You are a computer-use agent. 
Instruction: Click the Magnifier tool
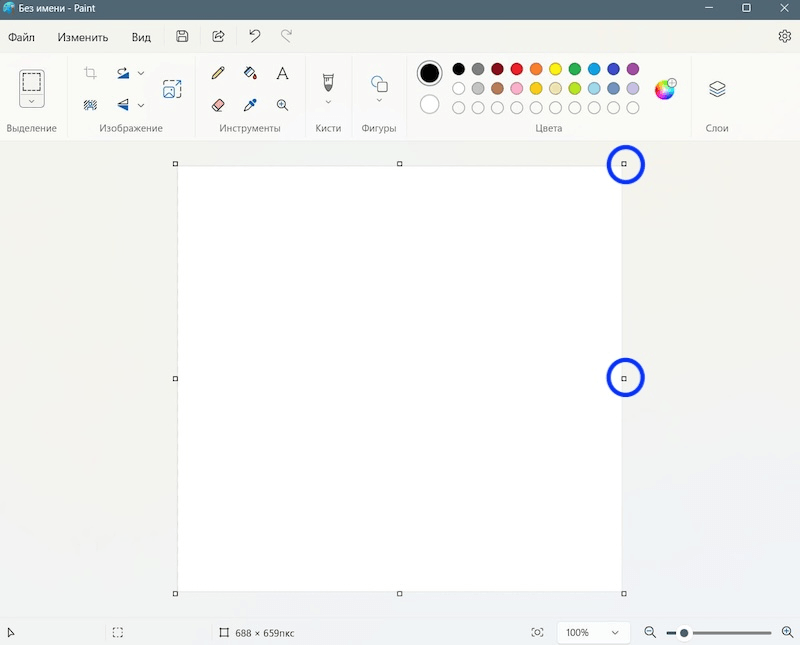tap(282, 104)
